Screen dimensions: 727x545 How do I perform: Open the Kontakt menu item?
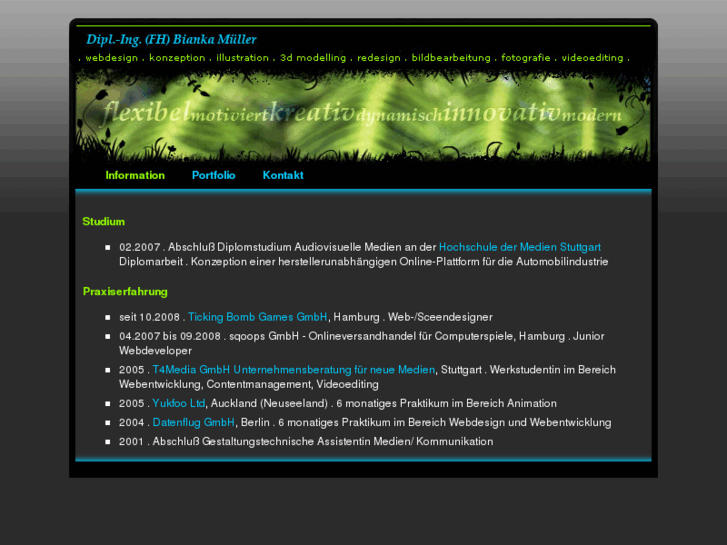(x=283, y=175)
